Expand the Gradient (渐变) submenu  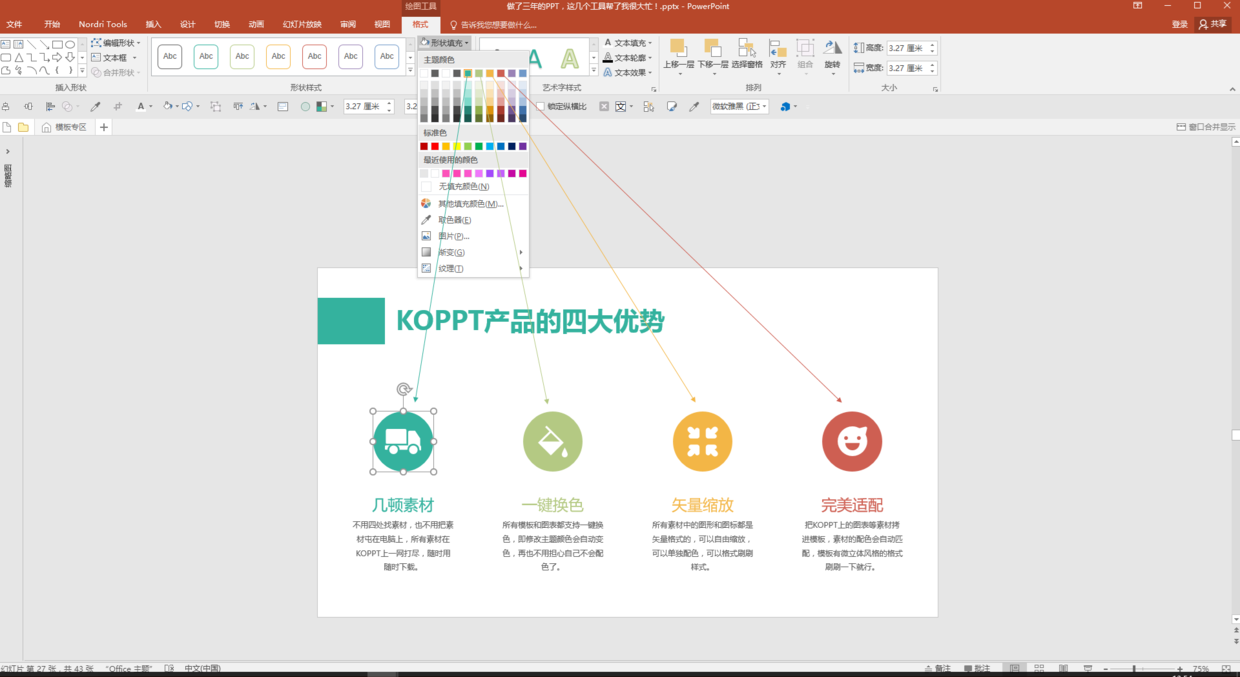coord(472,252)
